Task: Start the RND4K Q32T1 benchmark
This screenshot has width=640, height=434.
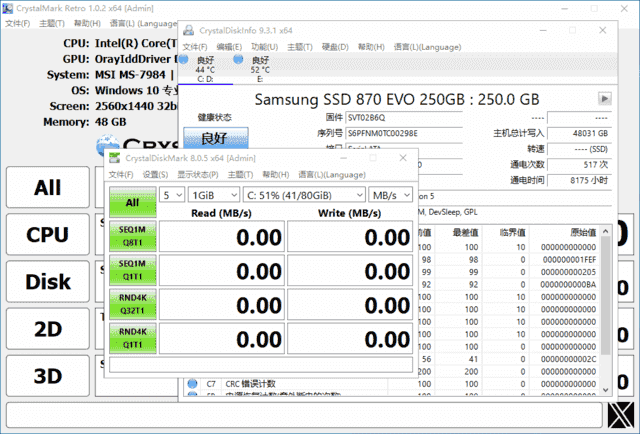Action: [x=132, y=305]
